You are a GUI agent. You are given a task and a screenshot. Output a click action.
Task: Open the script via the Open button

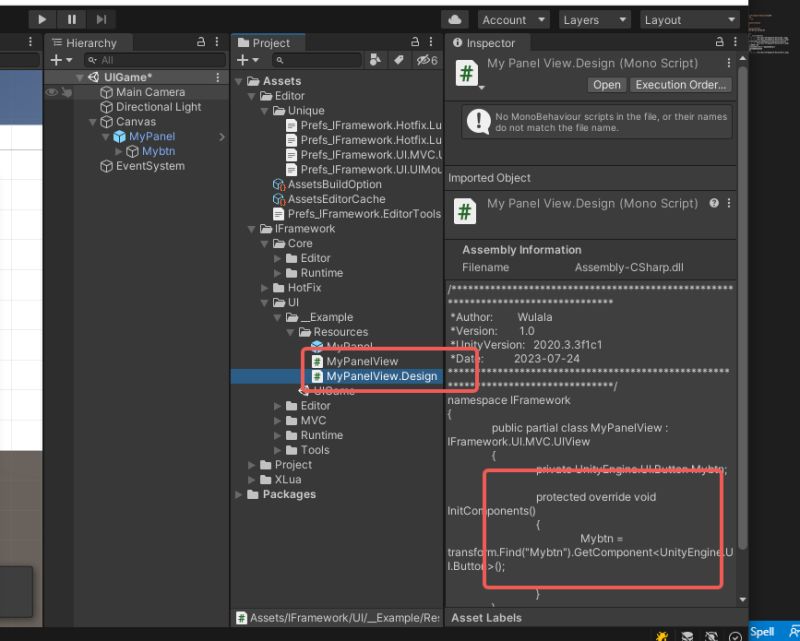pos(607,85)
